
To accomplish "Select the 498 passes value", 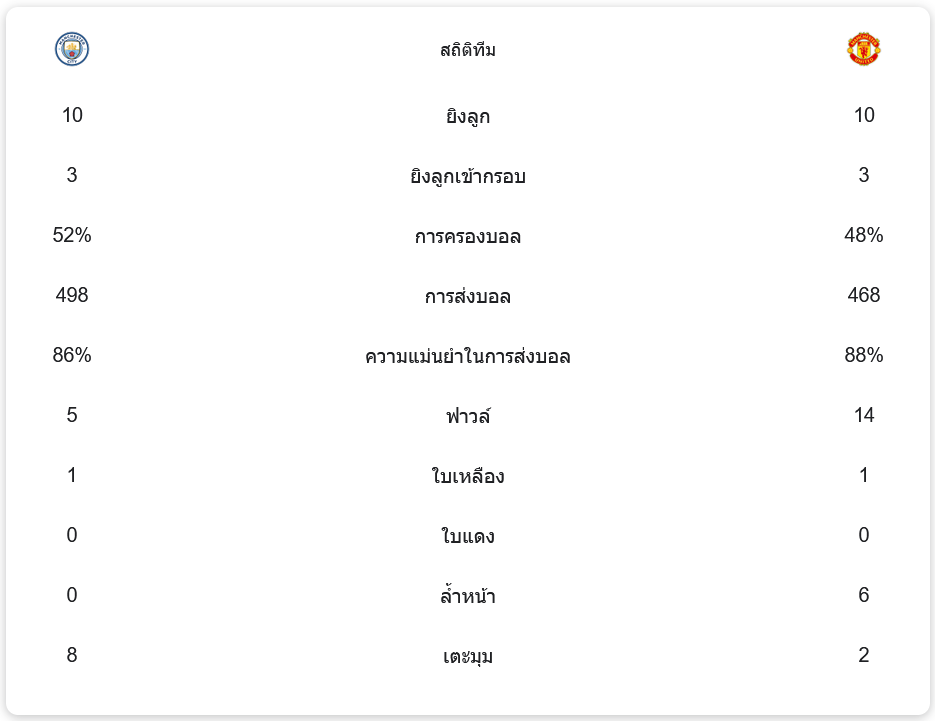I will click(x=72, y=296).
